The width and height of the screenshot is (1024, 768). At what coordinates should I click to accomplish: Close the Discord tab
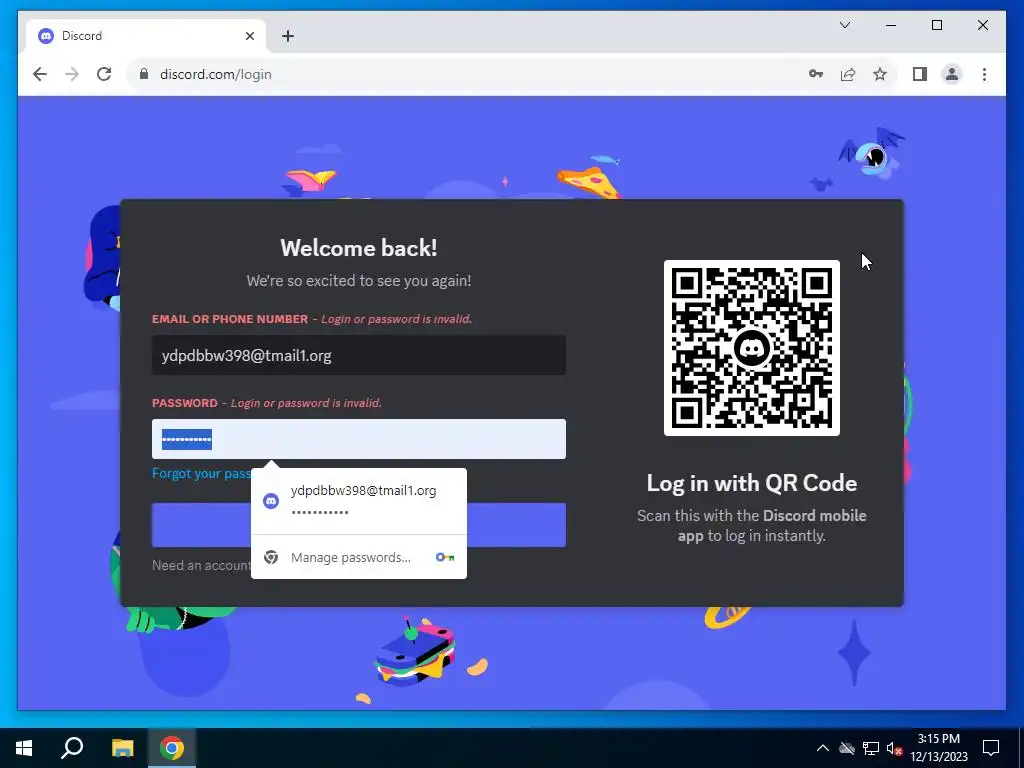pos(249,36)
